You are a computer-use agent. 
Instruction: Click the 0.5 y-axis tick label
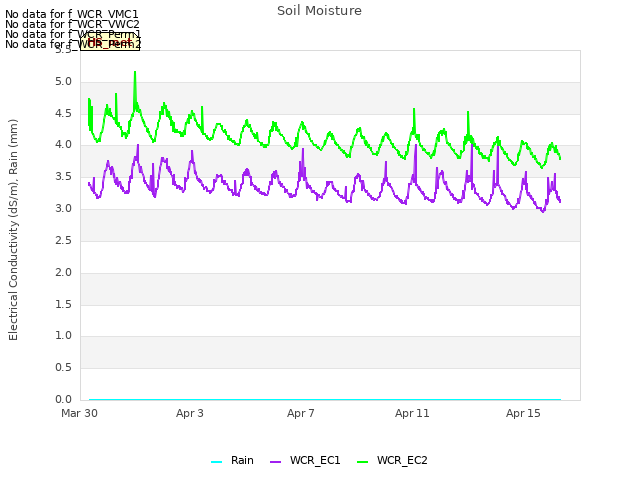pos(63,367)
